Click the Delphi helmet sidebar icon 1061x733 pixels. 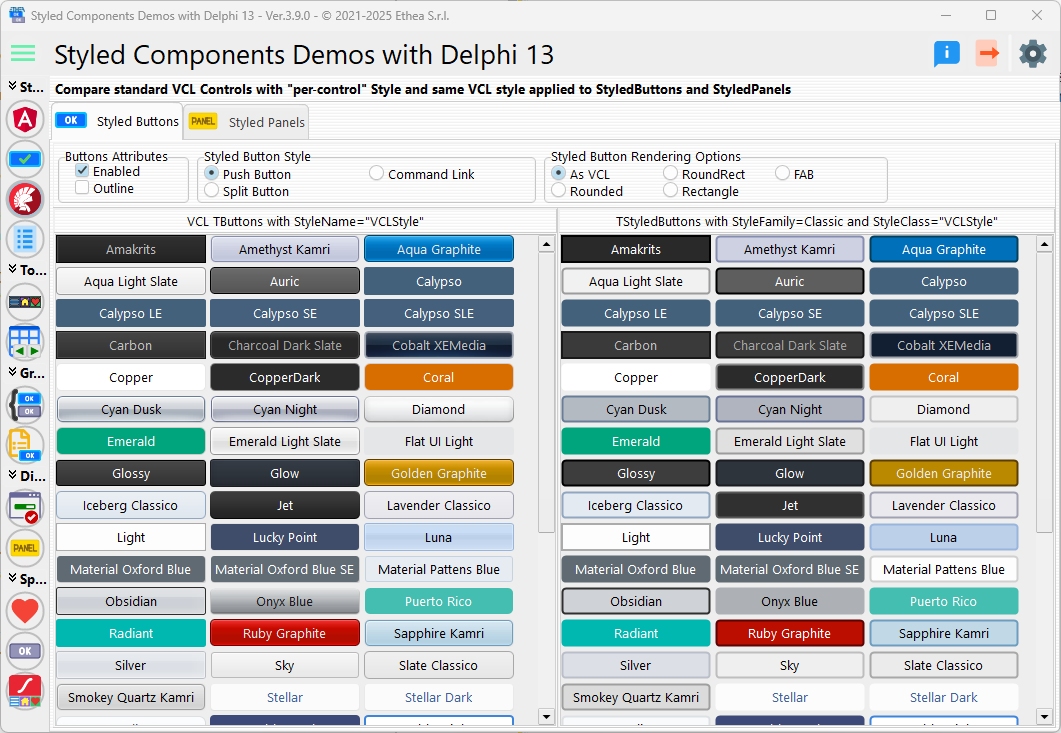tap(25, 199)
